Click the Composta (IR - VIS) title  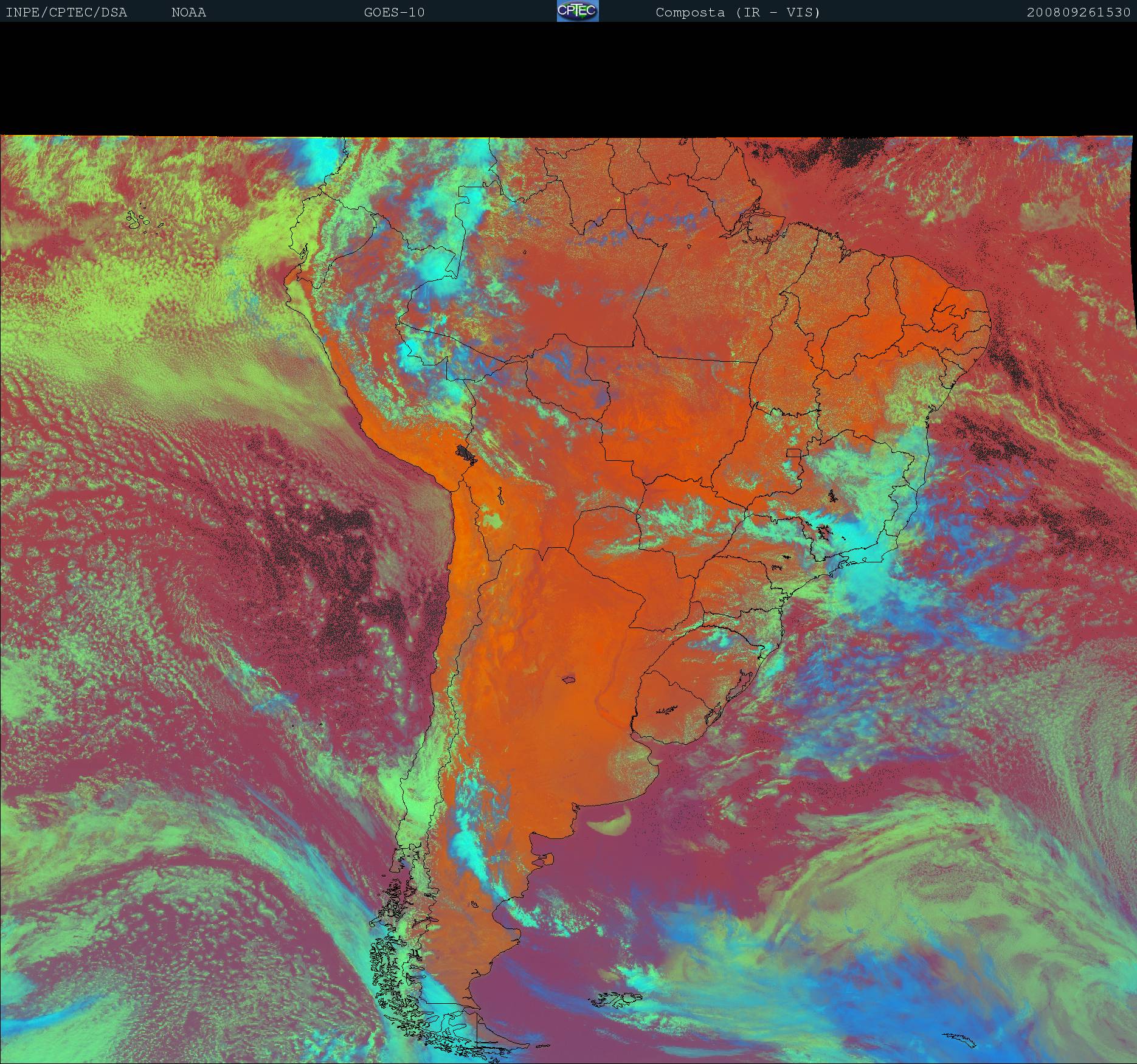tap(738, 12)
